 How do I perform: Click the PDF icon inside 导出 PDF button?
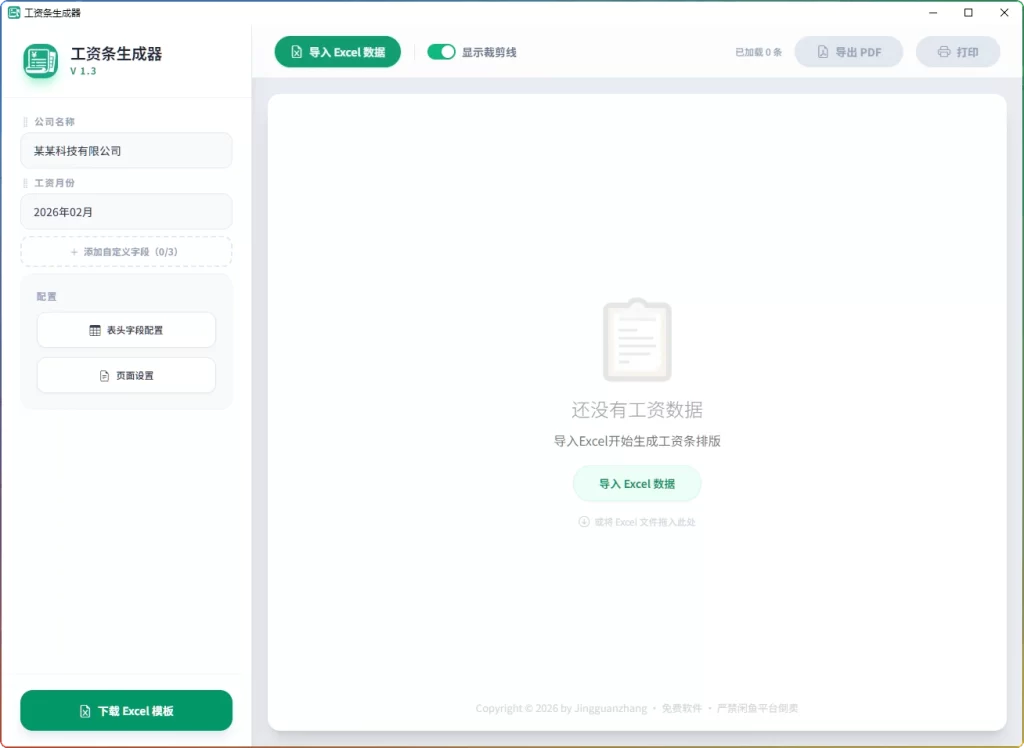pos(823,51)
